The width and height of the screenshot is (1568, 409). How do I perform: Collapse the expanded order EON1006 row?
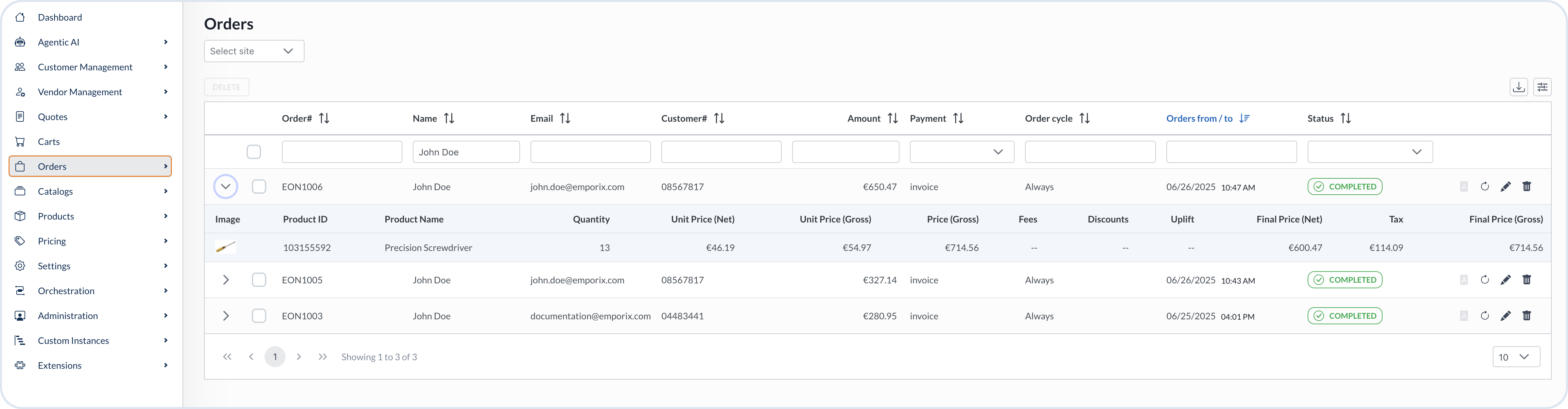(225, 187)
